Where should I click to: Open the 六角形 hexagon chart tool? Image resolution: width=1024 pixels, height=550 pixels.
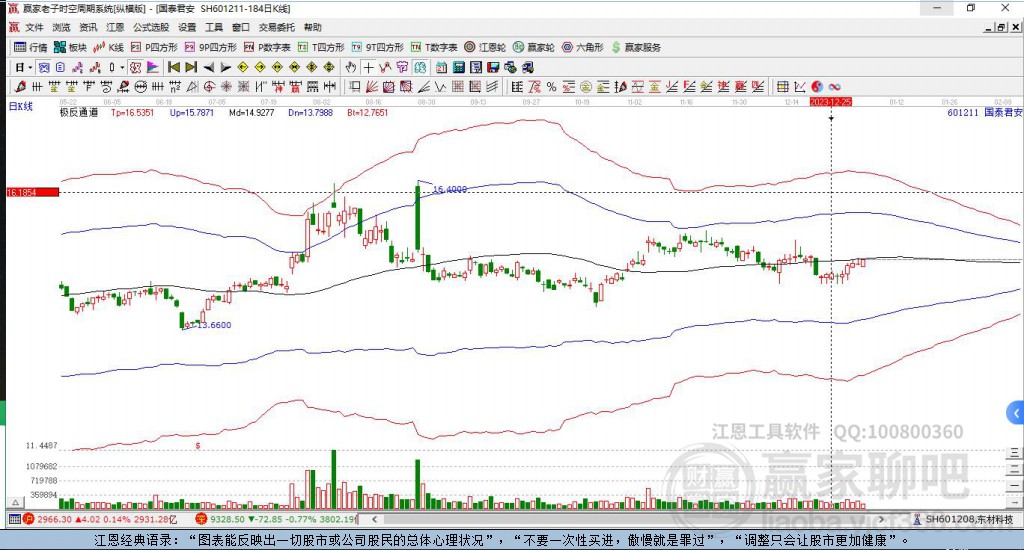click(583, 47)
